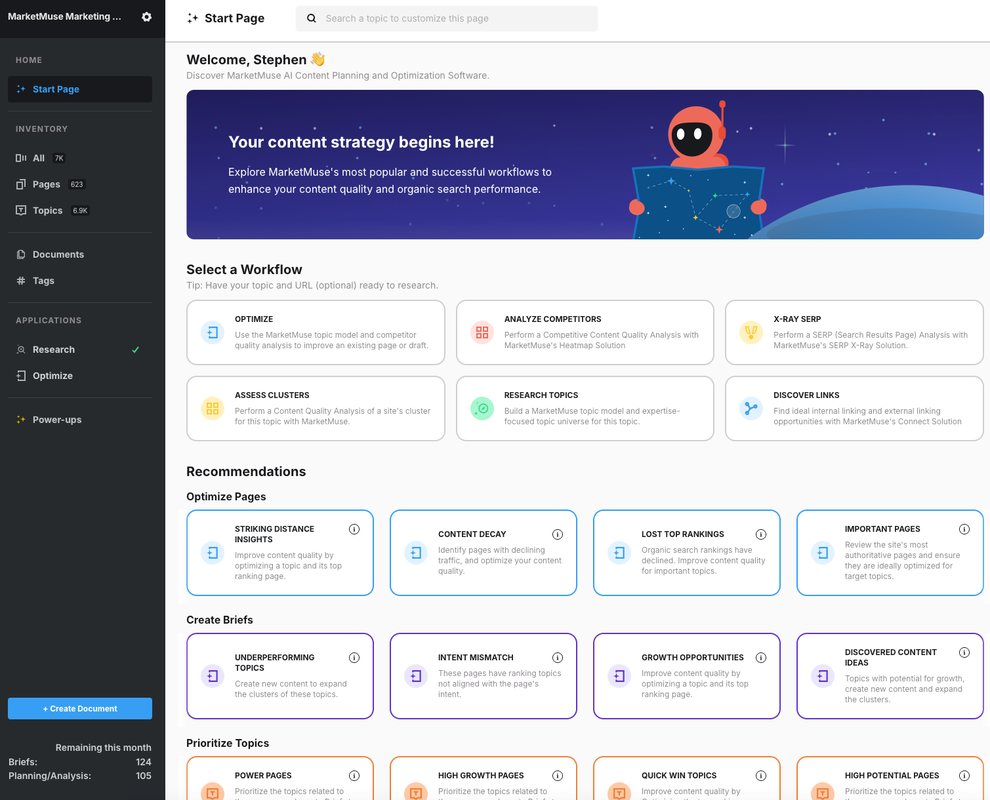Open Power-ups in sidebar
Viewport: 990px width, 800px height.
80,419
